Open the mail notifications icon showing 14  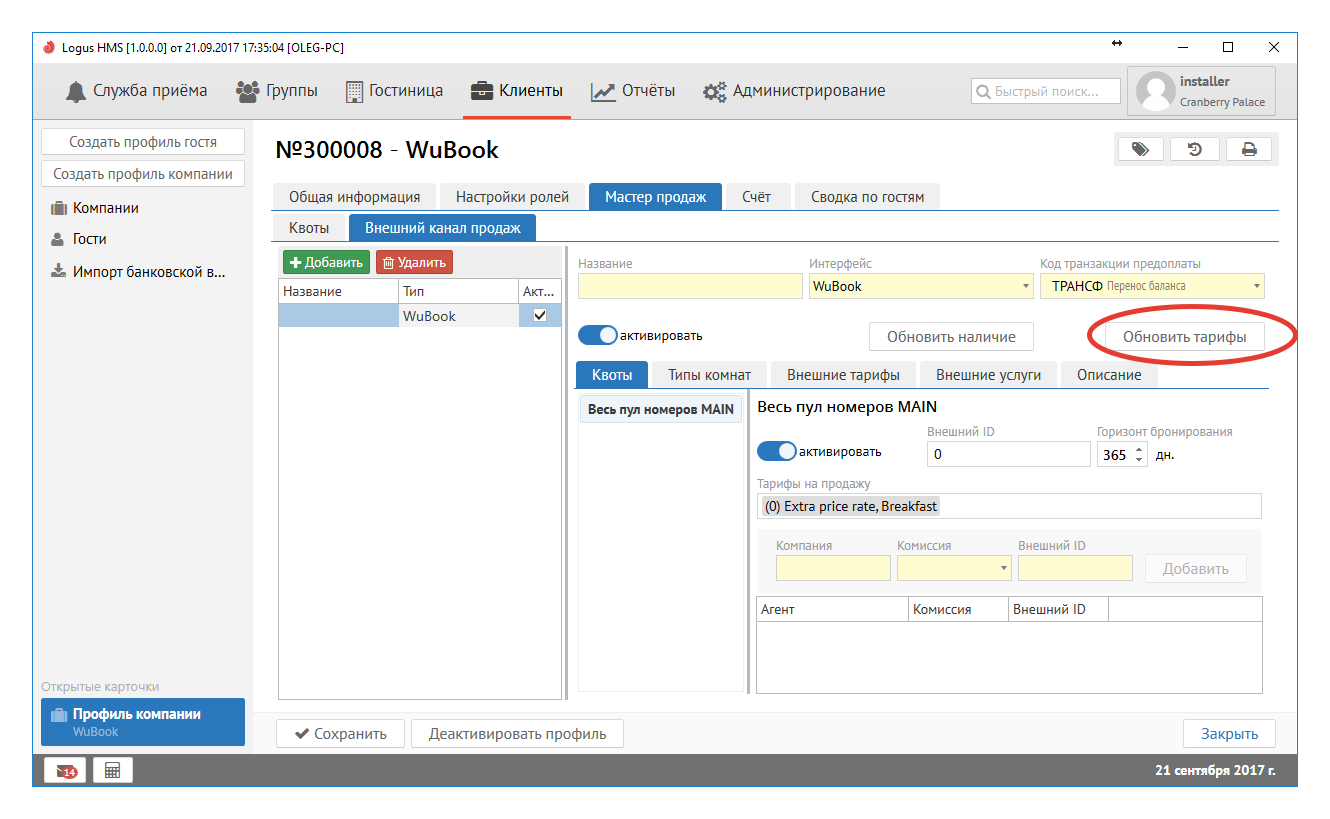tap(65, 770)
